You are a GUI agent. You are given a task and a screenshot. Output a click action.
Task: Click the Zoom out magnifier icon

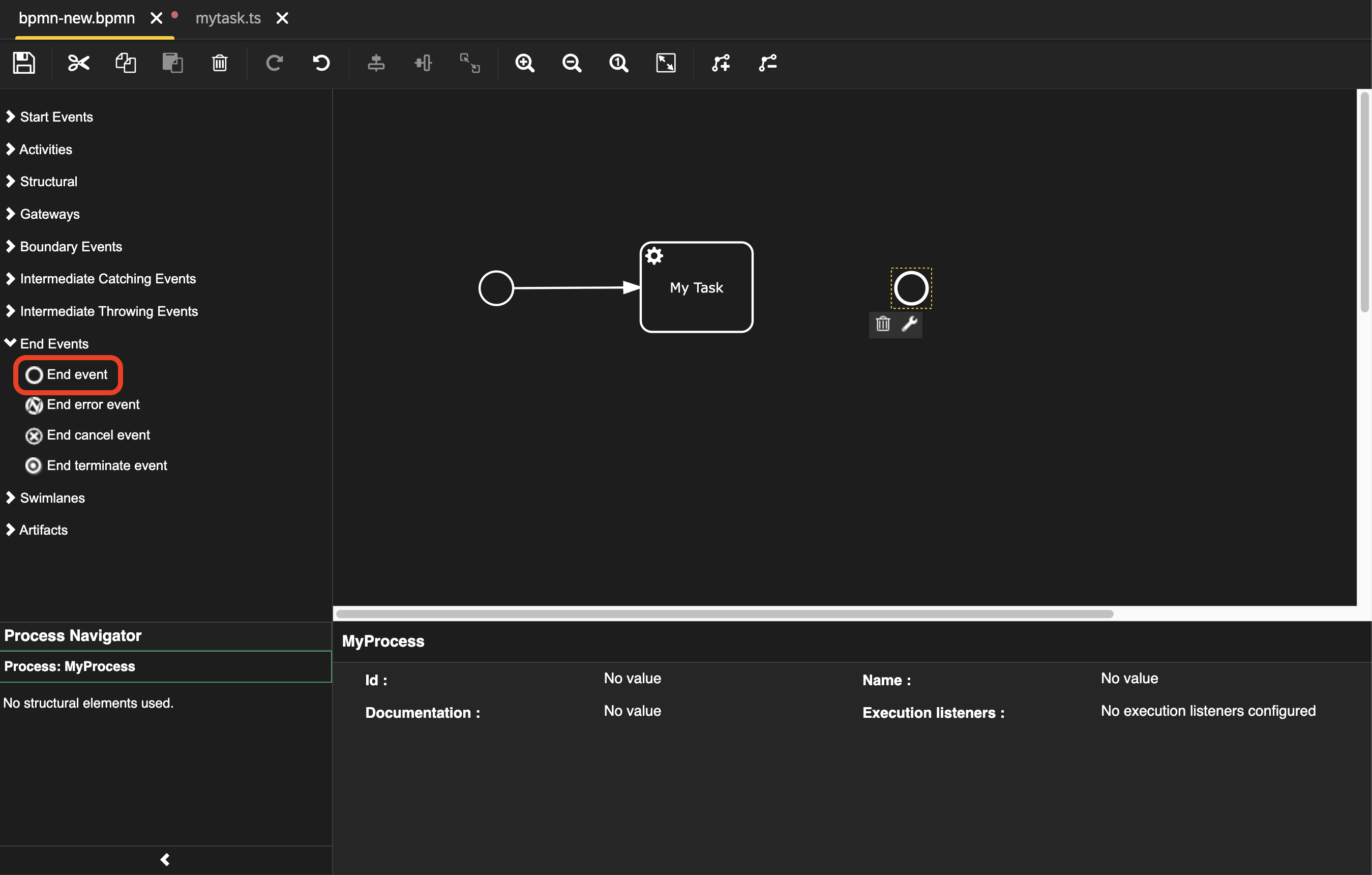(572, 63)
